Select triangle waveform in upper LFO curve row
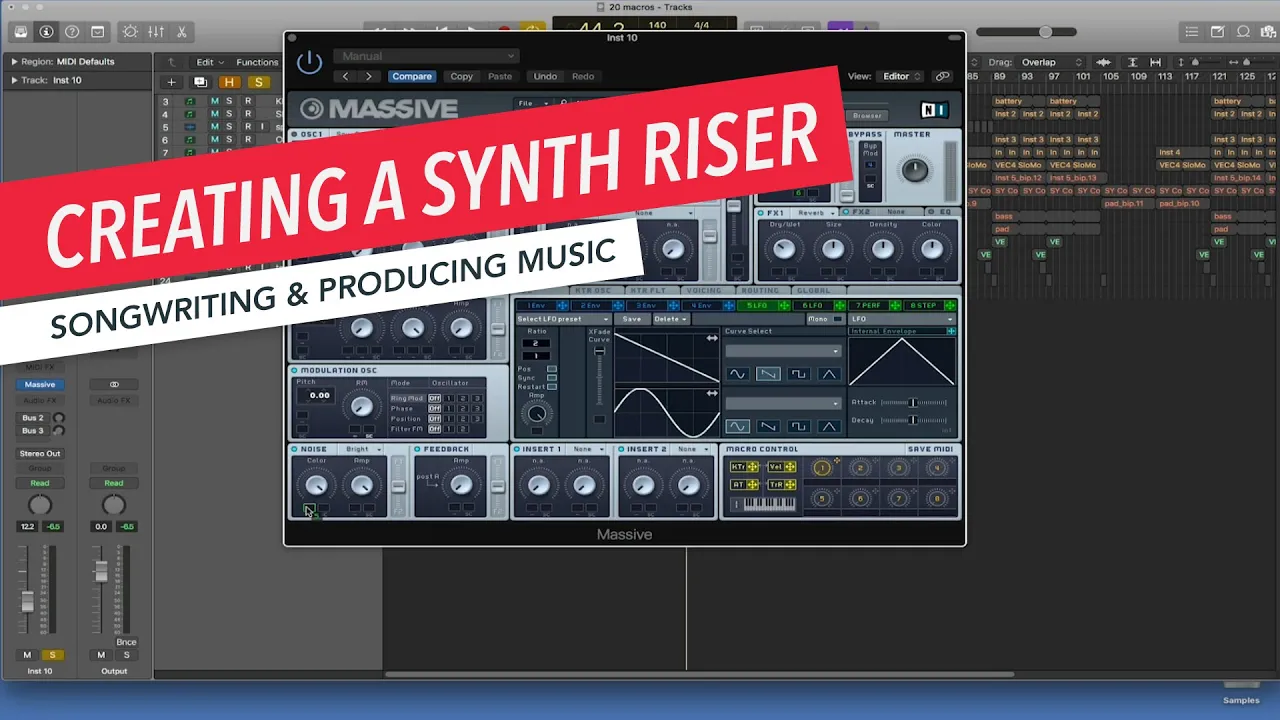Viewport: 1280px width, 720px height. click(x=828, y=374)
